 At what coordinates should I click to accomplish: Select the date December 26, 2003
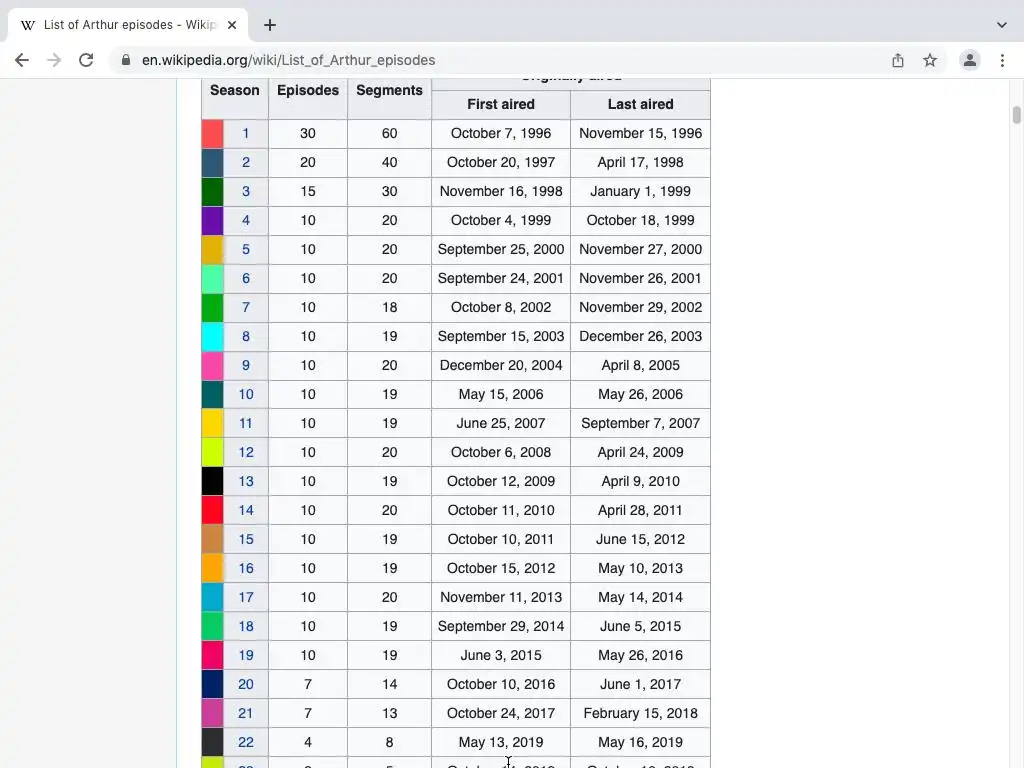point(641,336)
